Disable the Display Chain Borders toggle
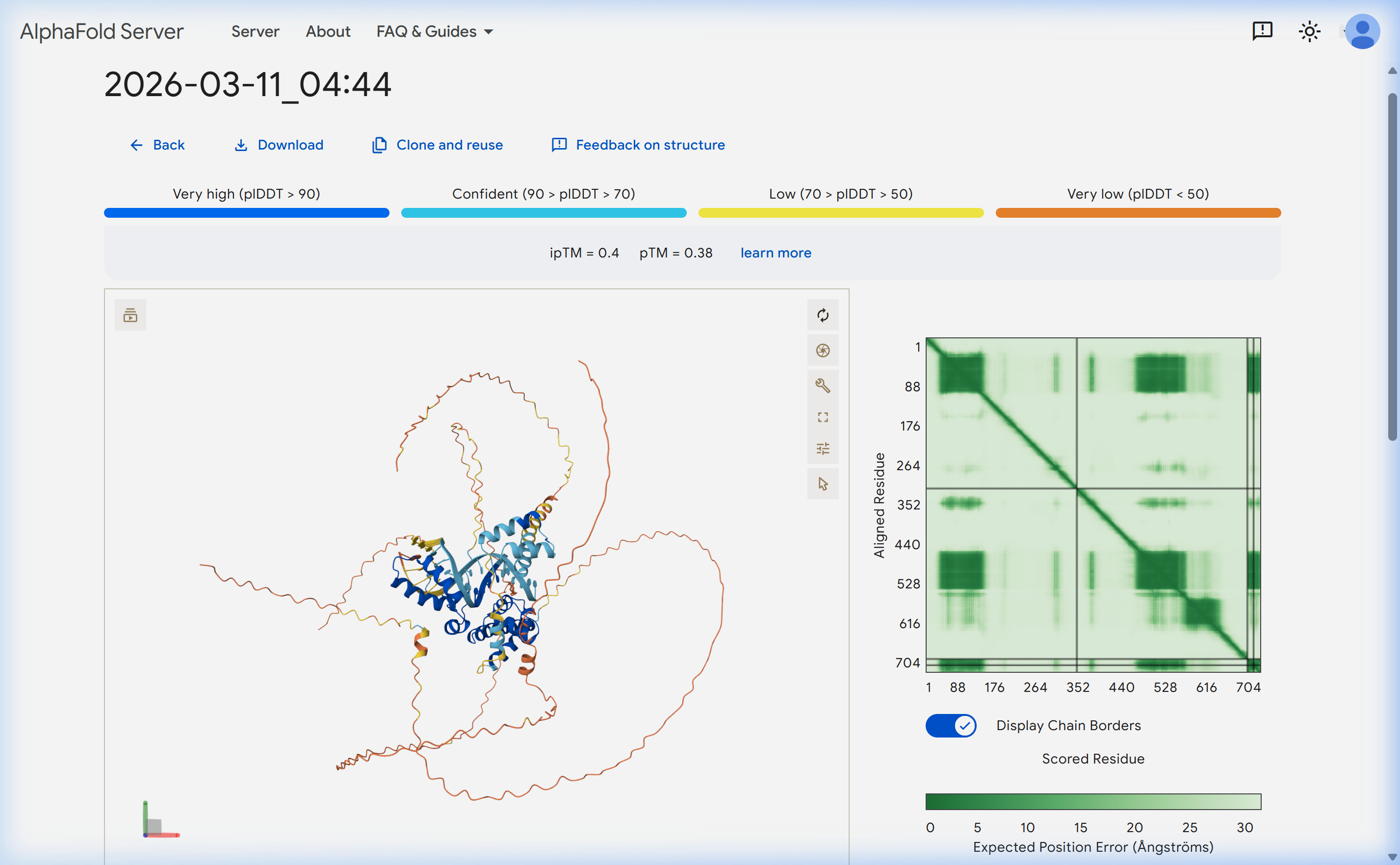 [951, 725]
